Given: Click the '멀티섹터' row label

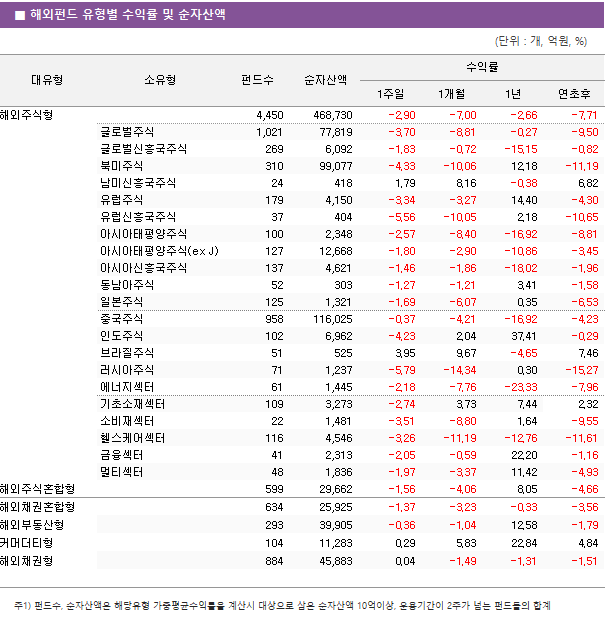Looking at the screenshot, I should (121, 472).
